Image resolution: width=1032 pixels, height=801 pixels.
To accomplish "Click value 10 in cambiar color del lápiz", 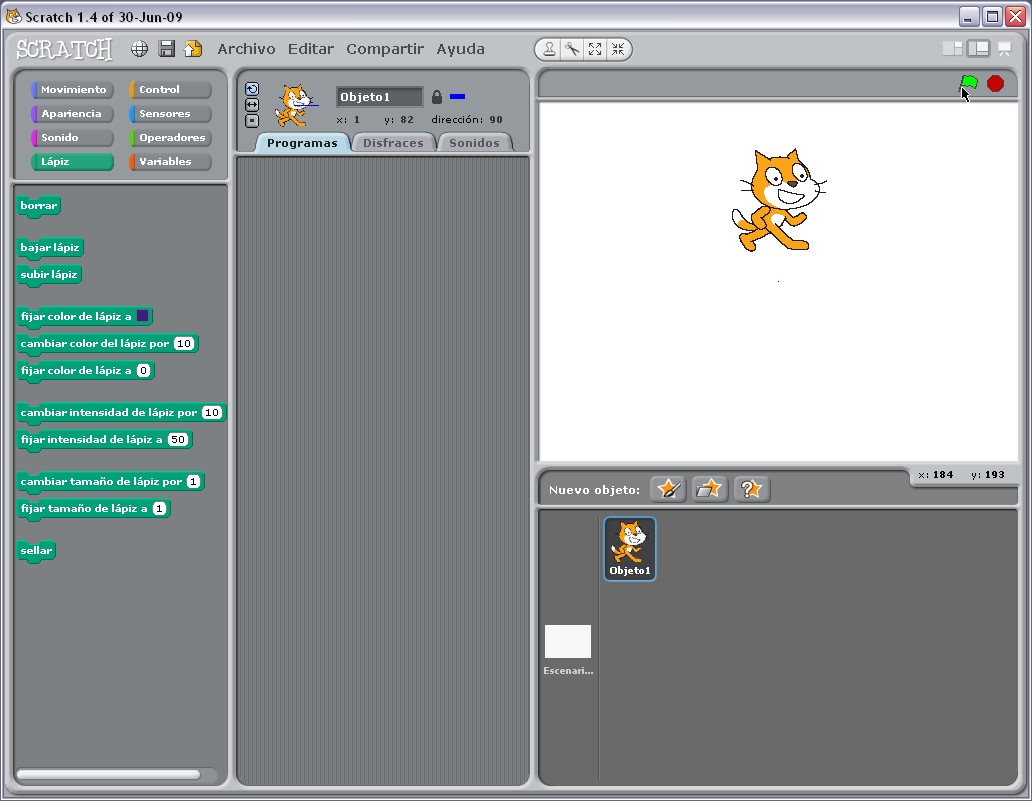I will pos(184,344).
